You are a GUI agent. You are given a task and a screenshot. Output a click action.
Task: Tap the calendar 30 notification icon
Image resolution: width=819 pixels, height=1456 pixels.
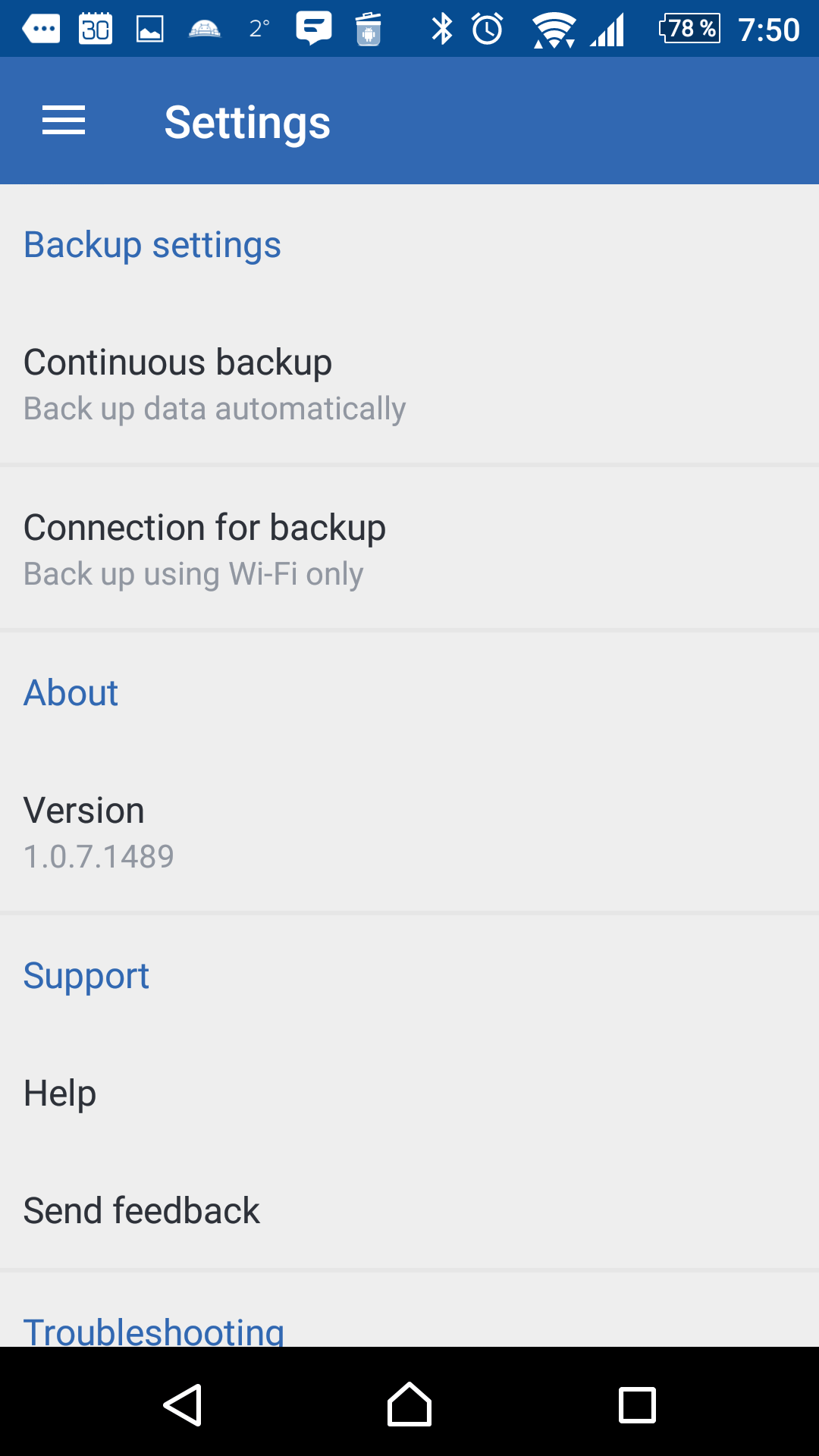pos(96,29)
